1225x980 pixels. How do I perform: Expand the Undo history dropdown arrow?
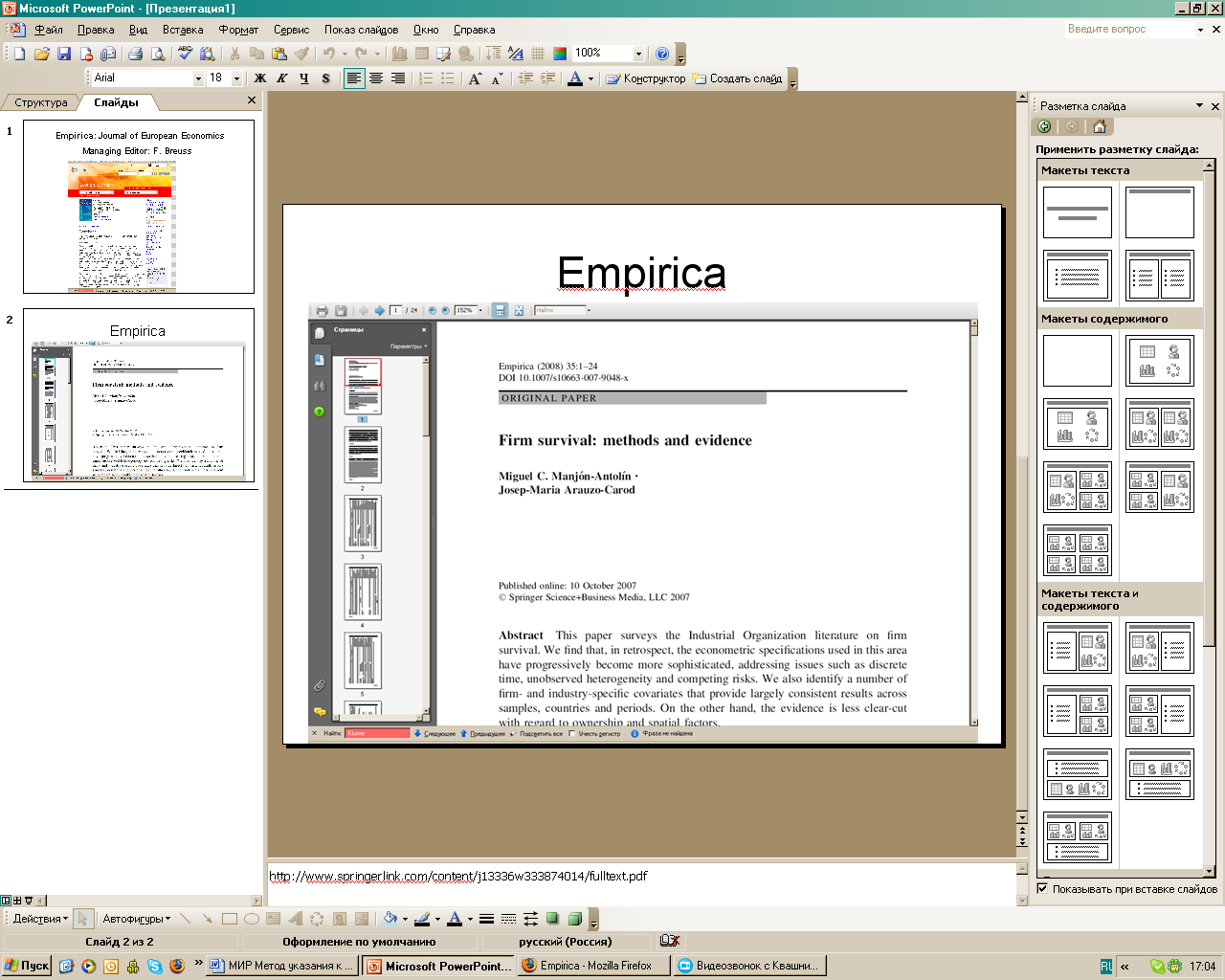pos(345,54)
